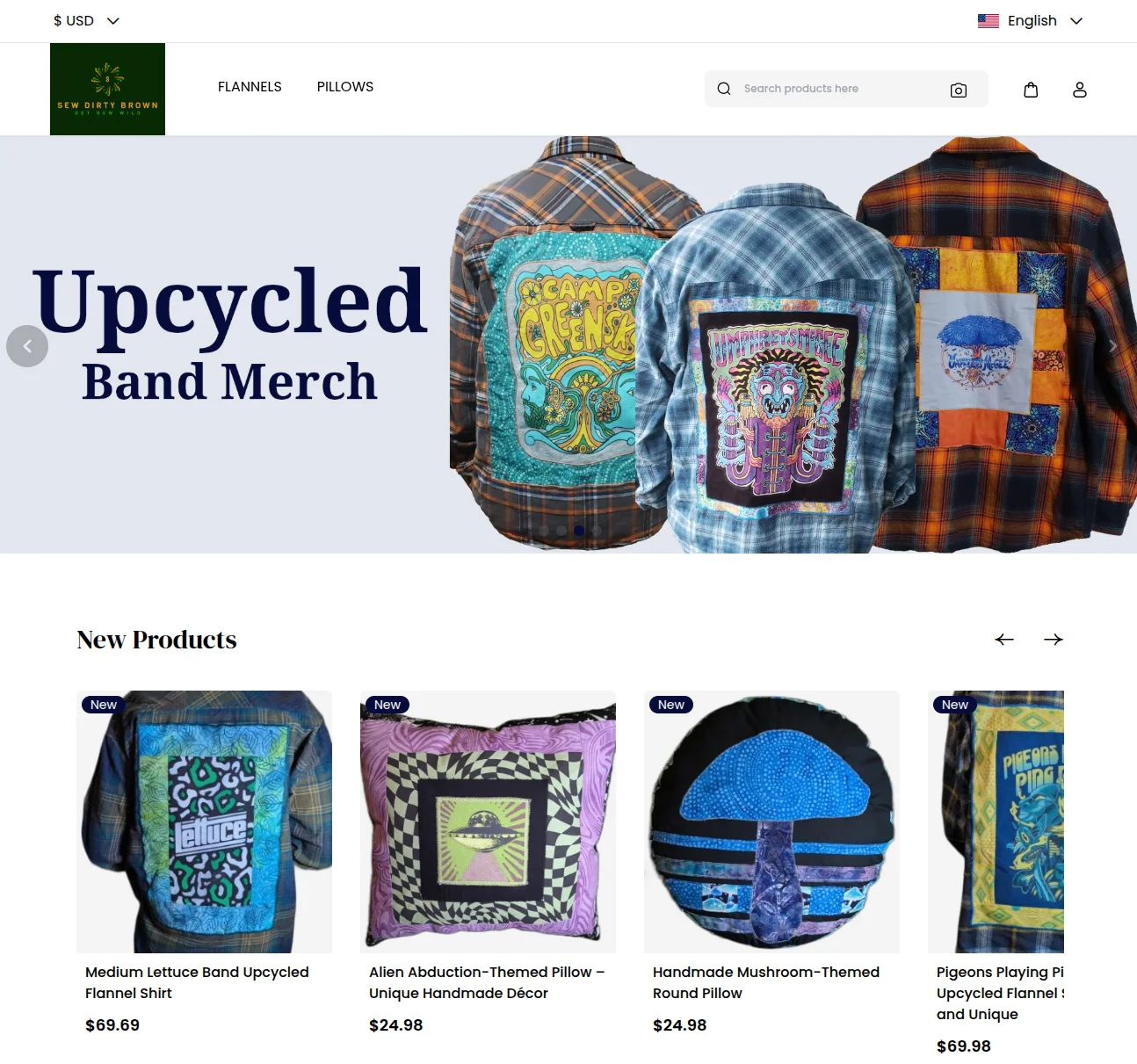The height and width of the screenshot is (1064, 1137).
Task: Open the PILLOWS menu item
Action: tap(345, 86)
